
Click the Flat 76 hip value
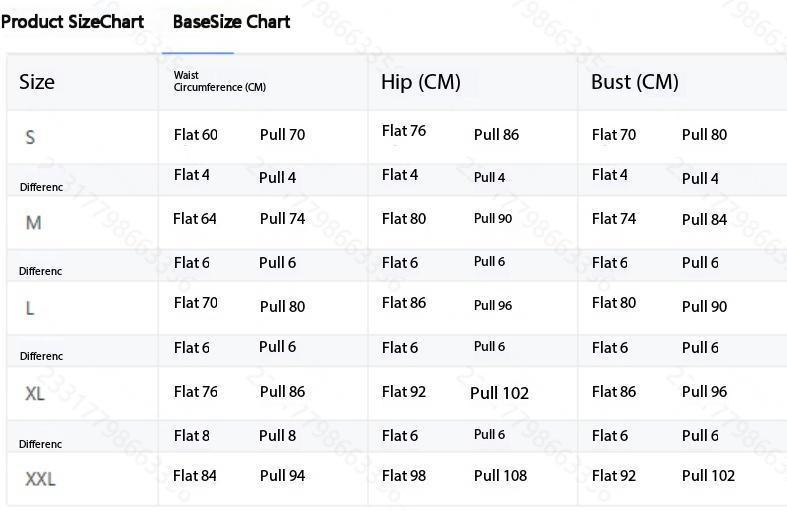point(404,131)
